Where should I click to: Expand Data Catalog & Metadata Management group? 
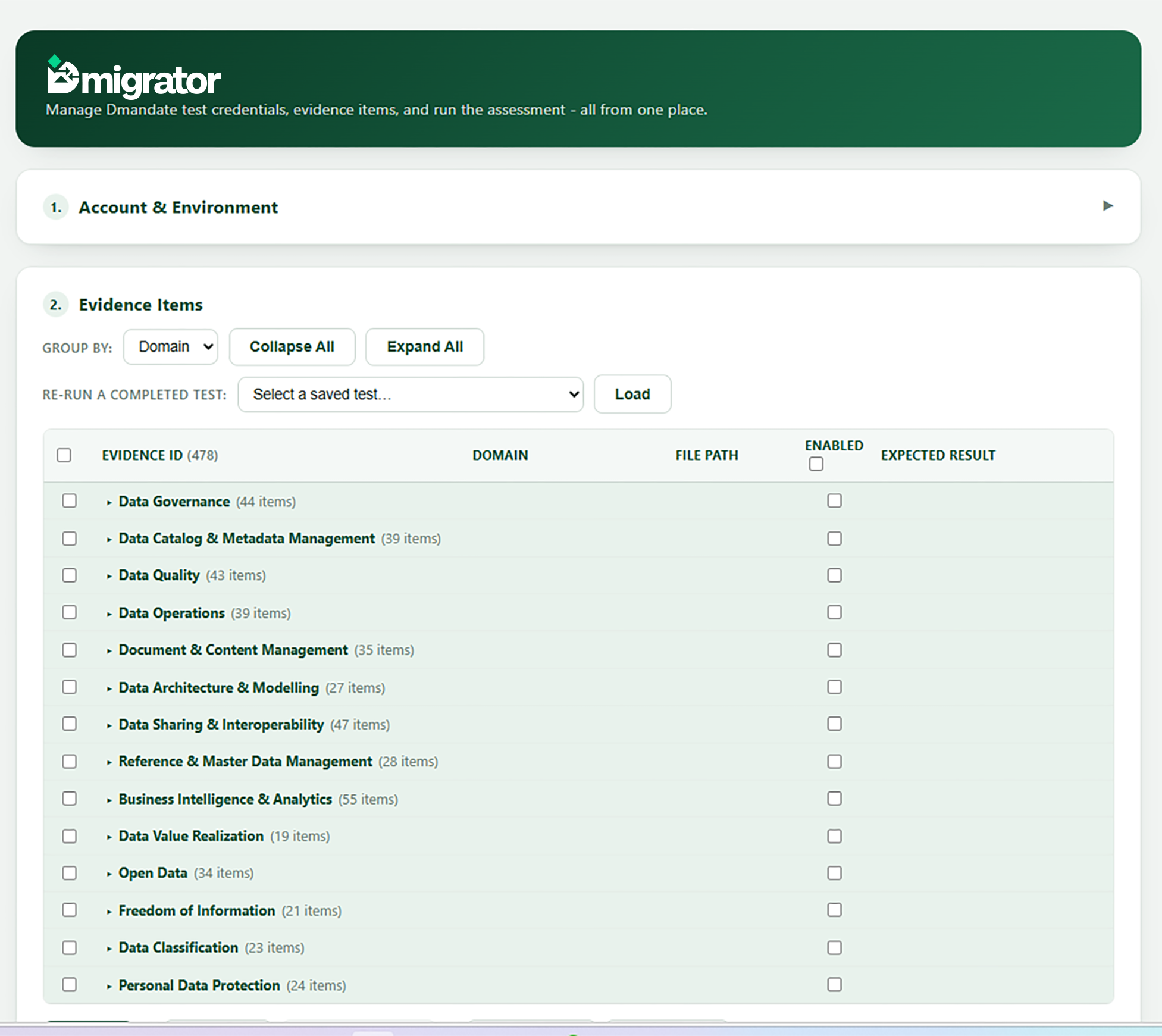[109, 540]
